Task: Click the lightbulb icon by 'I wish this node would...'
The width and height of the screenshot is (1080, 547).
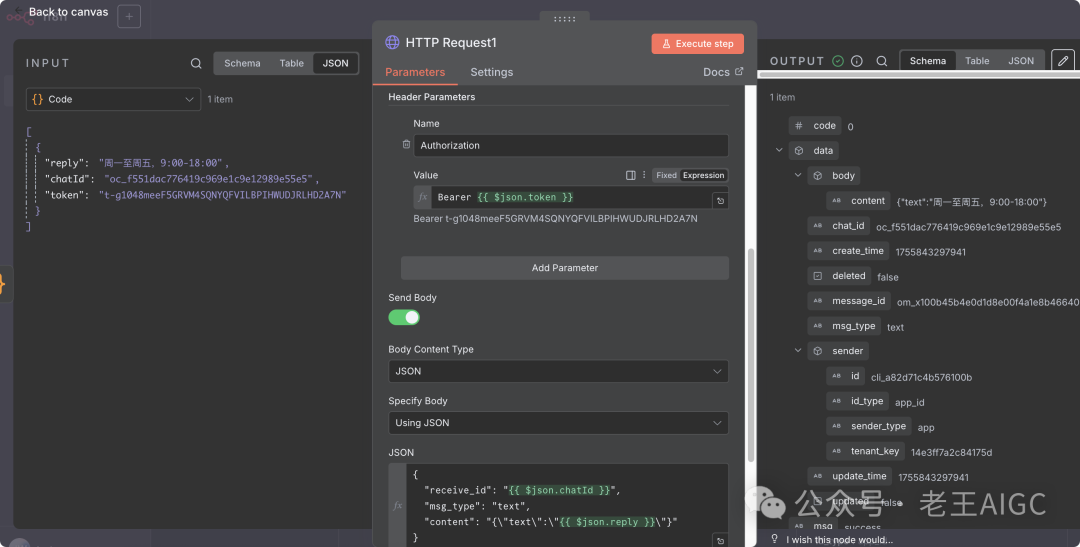Action: [x=775, y=539]
